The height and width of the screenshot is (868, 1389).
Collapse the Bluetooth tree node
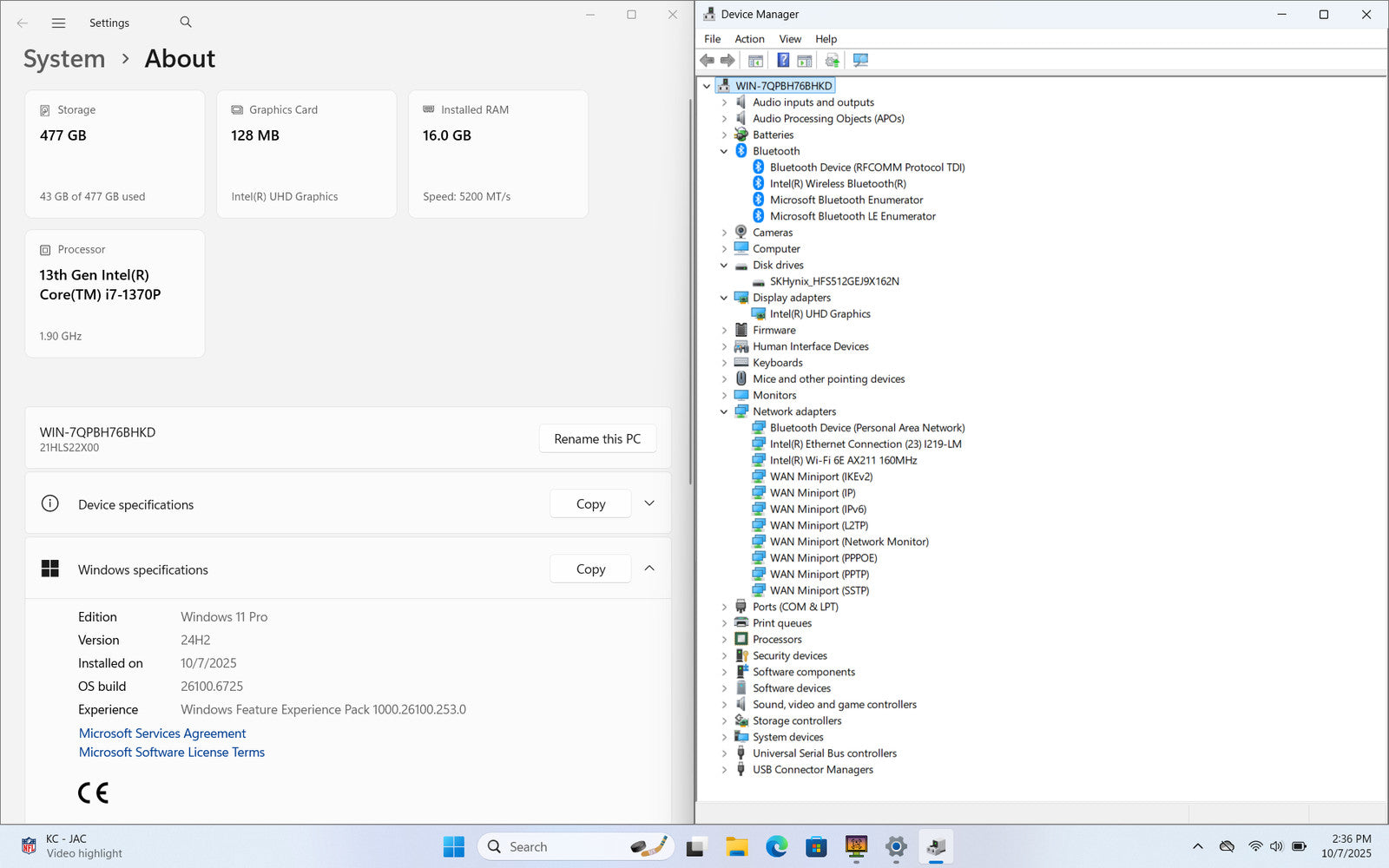point(724,151)
